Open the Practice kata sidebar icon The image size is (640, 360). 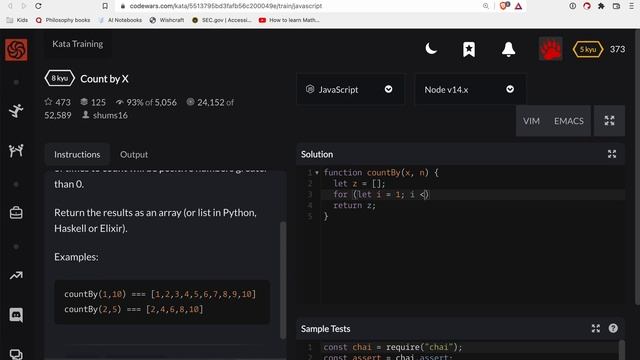point(16,111)
